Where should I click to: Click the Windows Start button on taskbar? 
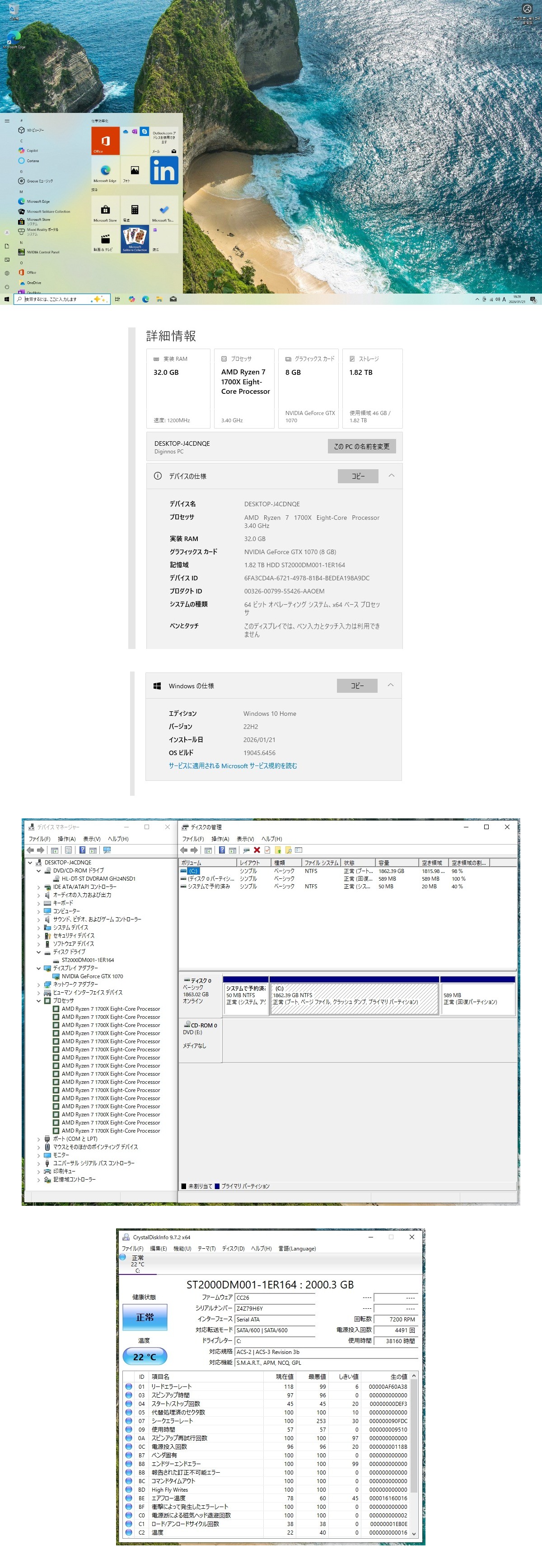coord(7,299)
